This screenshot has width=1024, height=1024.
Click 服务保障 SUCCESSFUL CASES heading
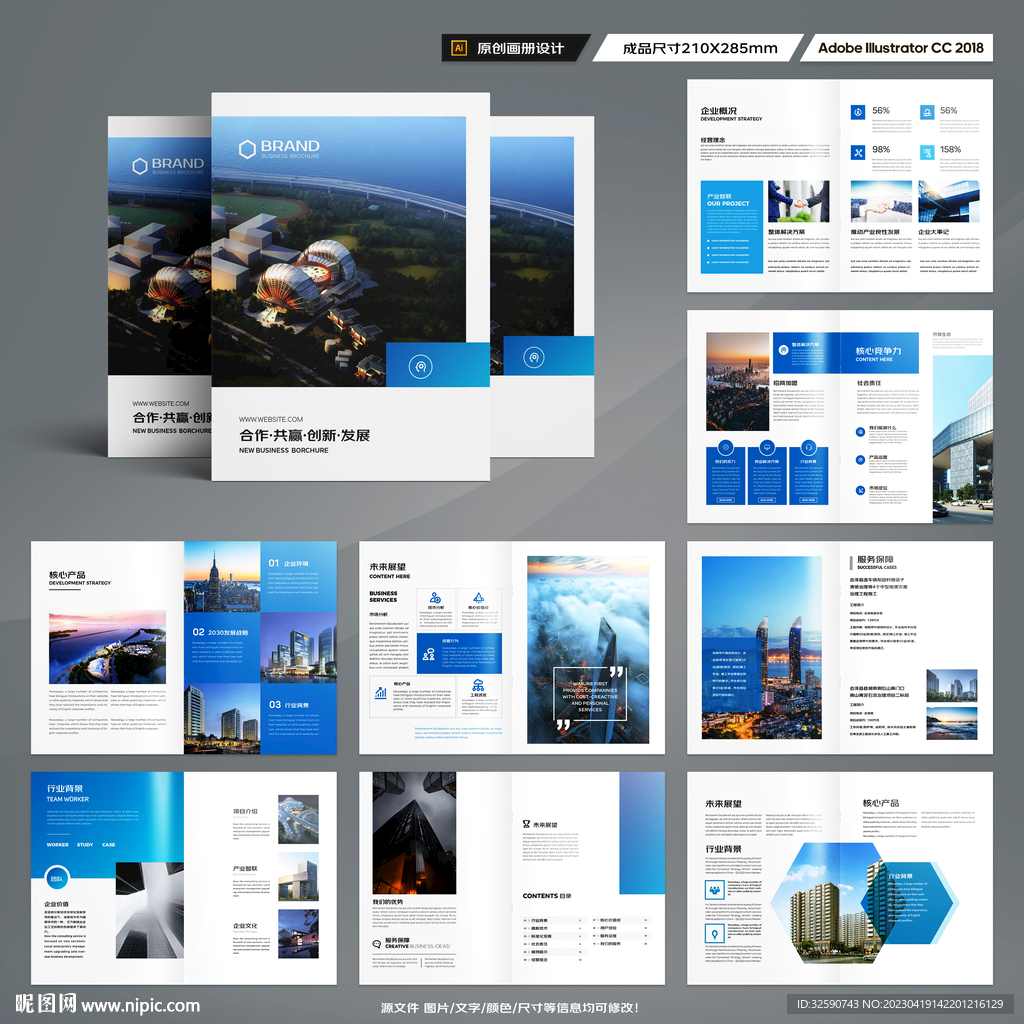click(x=876, y=562)
